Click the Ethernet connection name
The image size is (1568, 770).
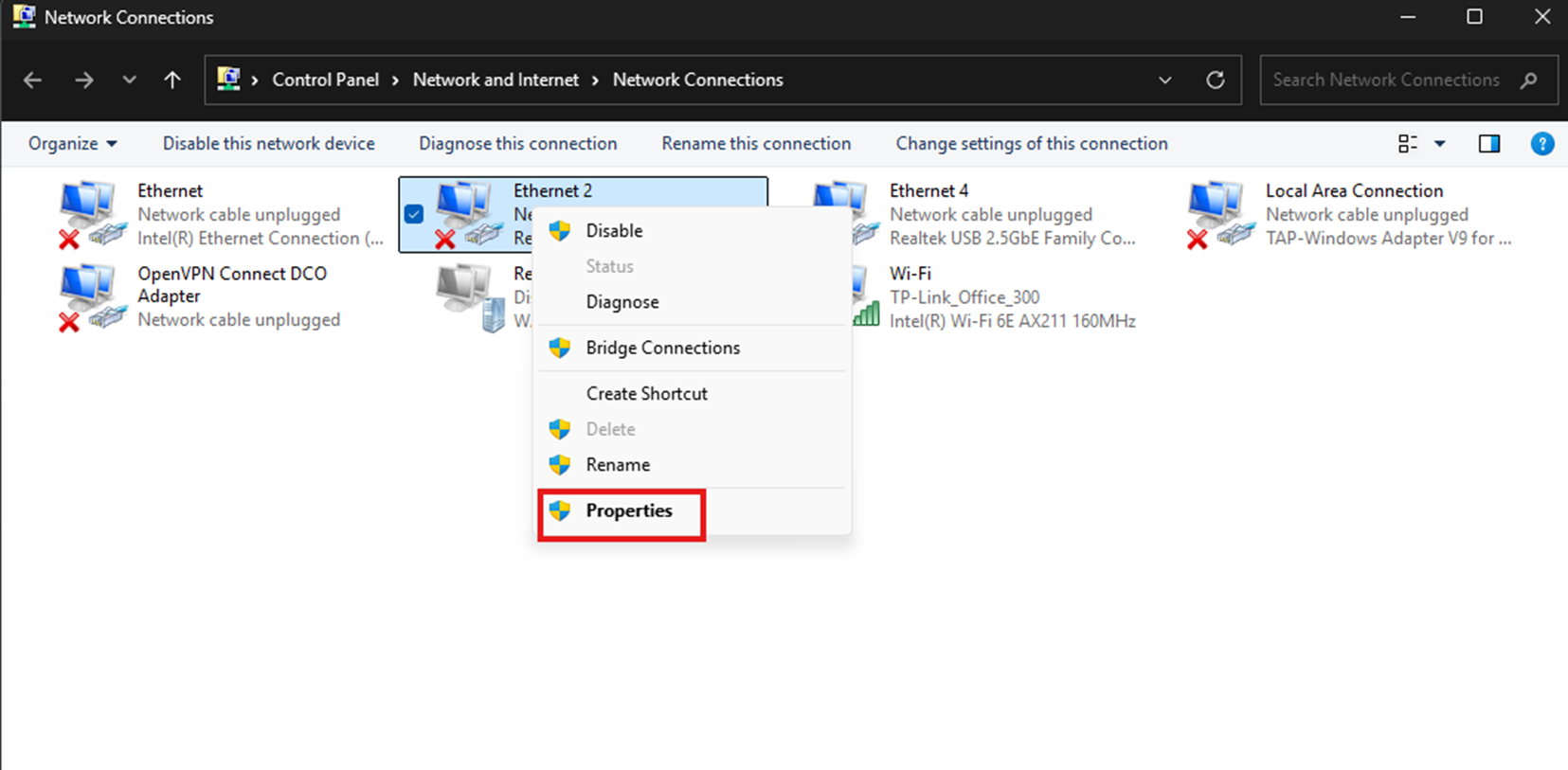coord(170,190)
